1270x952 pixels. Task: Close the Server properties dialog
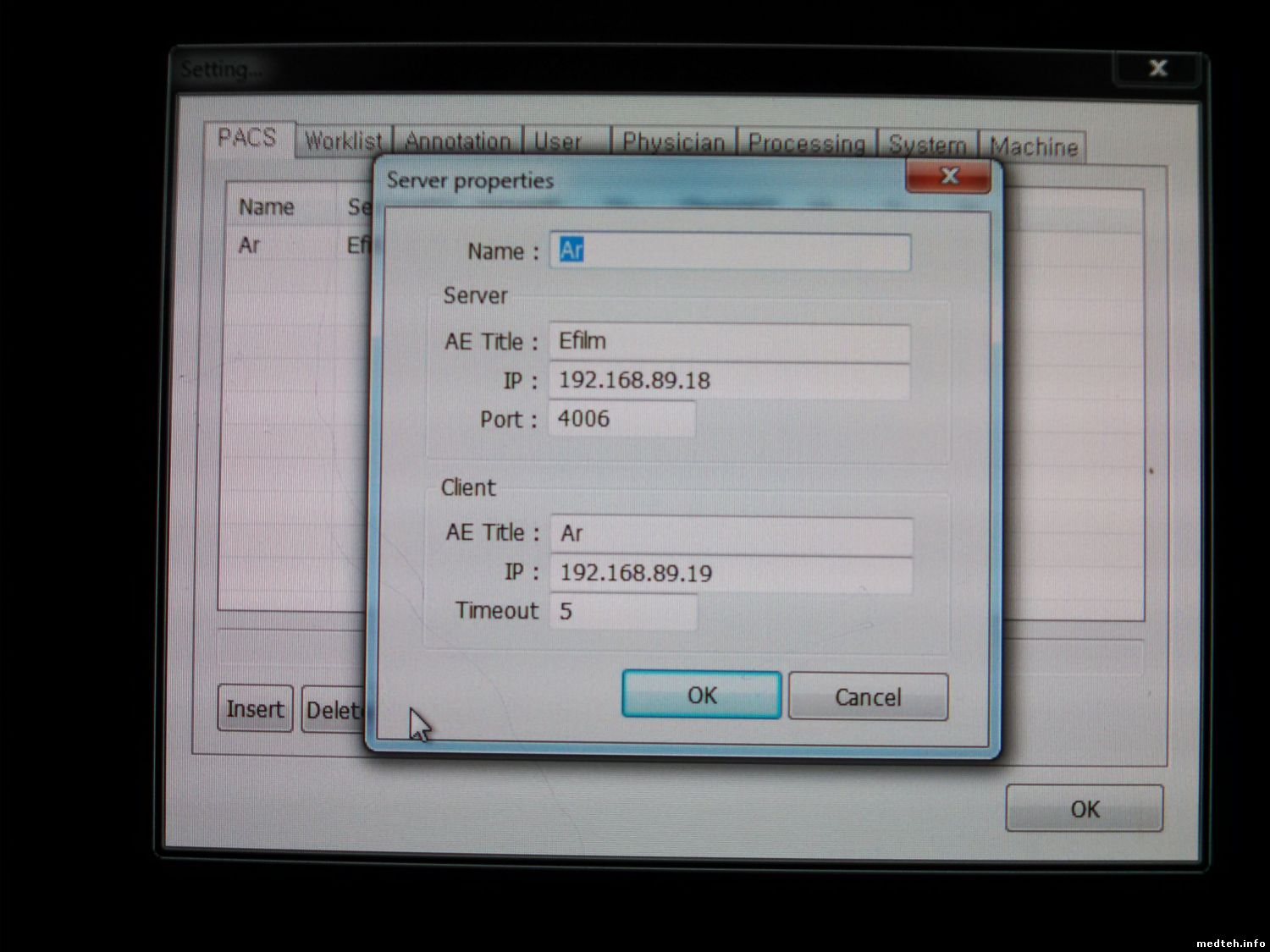click(948, 176)
